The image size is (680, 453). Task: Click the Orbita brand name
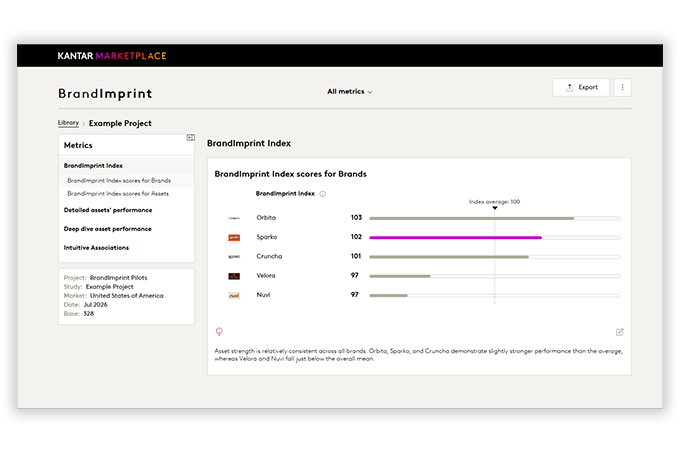click(x=266, y=218)
